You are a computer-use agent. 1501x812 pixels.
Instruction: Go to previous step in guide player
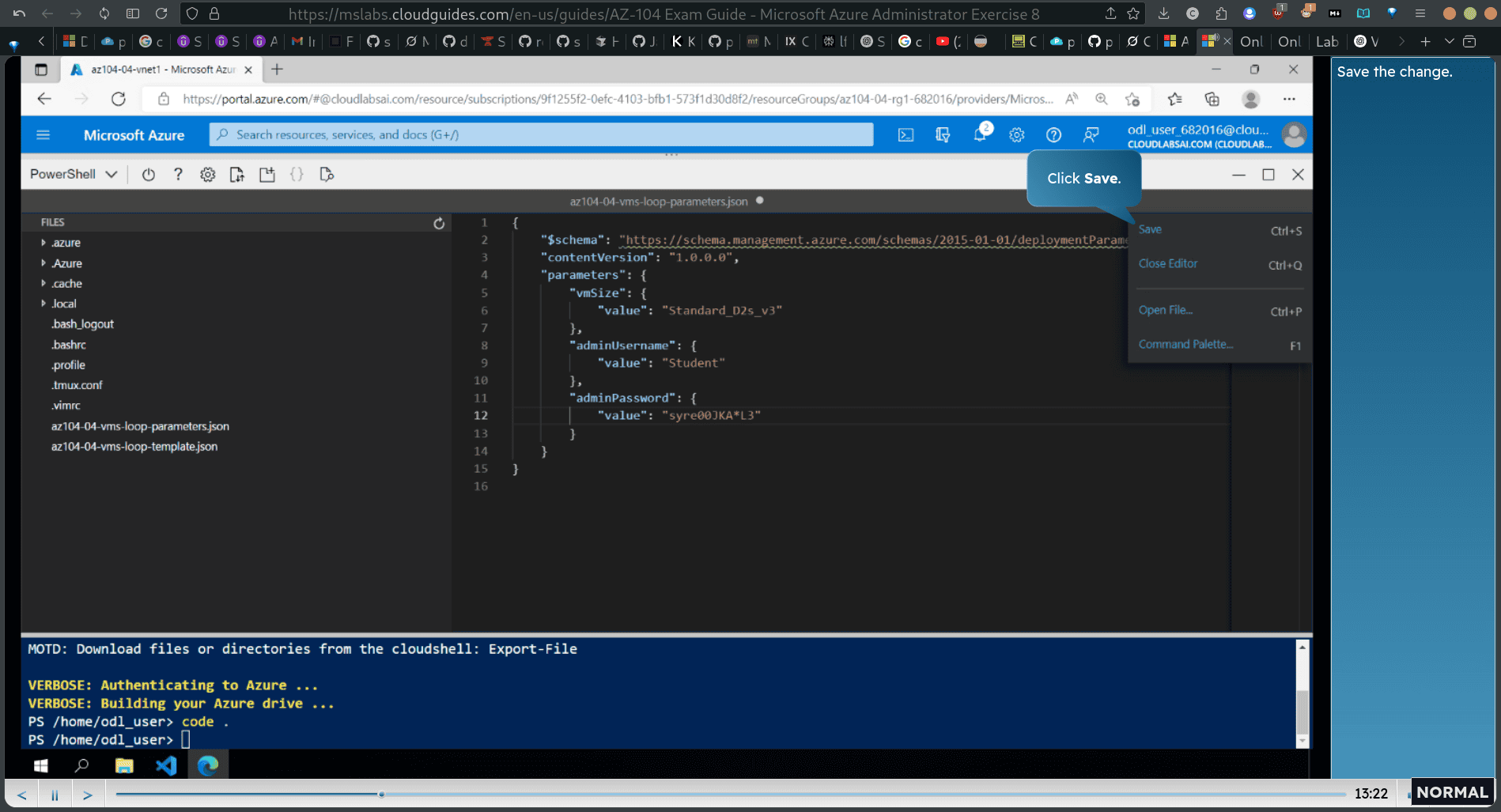[22, 795]
